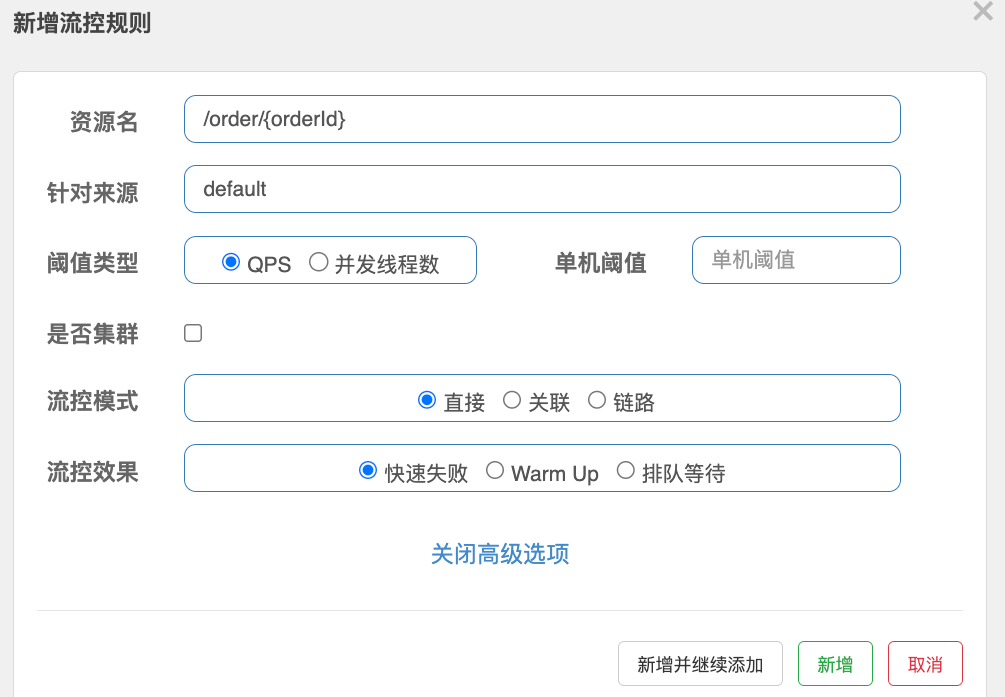The height and width of the screenshot is (697, 1005).
Task: Click the 资源名 label
Action: tap(104, 122)
